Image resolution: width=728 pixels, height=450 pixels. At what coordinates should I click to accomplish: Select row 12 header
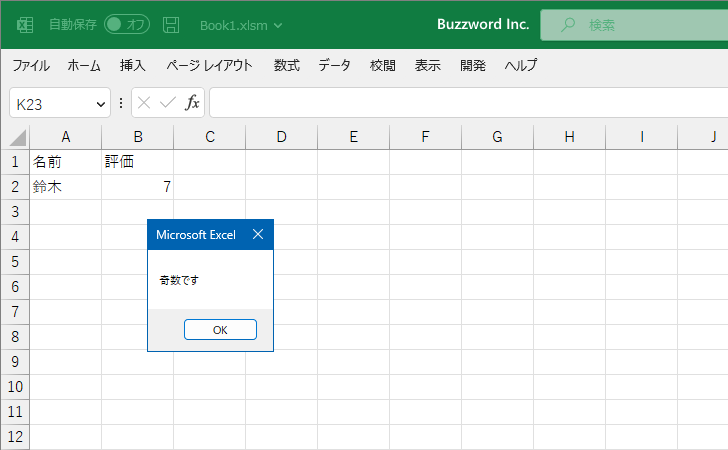pyautogui.click(x=15, y=437)
